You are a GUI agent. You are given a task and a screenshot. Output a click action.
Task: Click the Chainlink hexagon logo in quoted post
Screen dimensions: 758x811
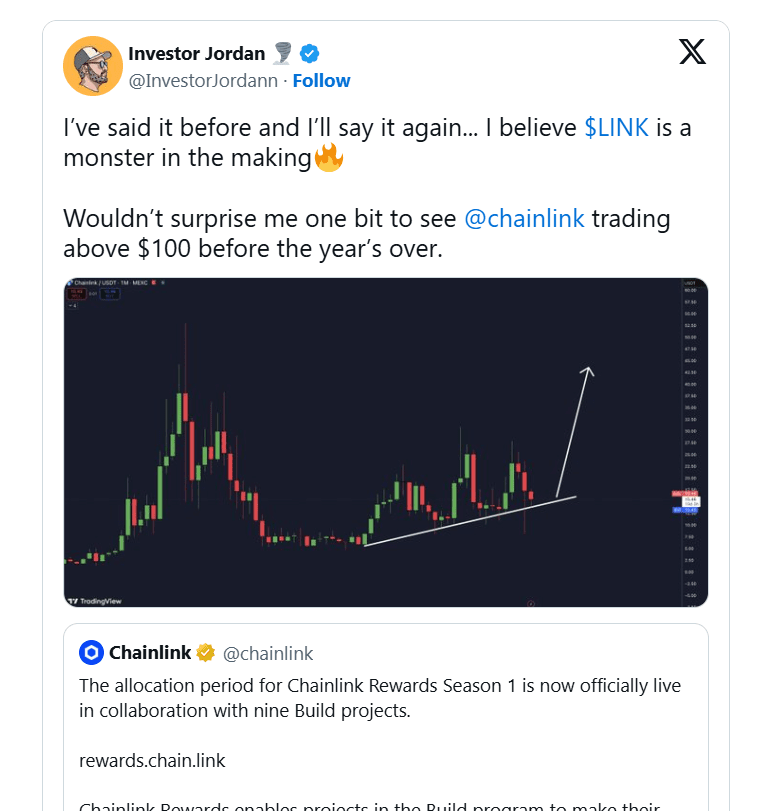click(92, 653)
